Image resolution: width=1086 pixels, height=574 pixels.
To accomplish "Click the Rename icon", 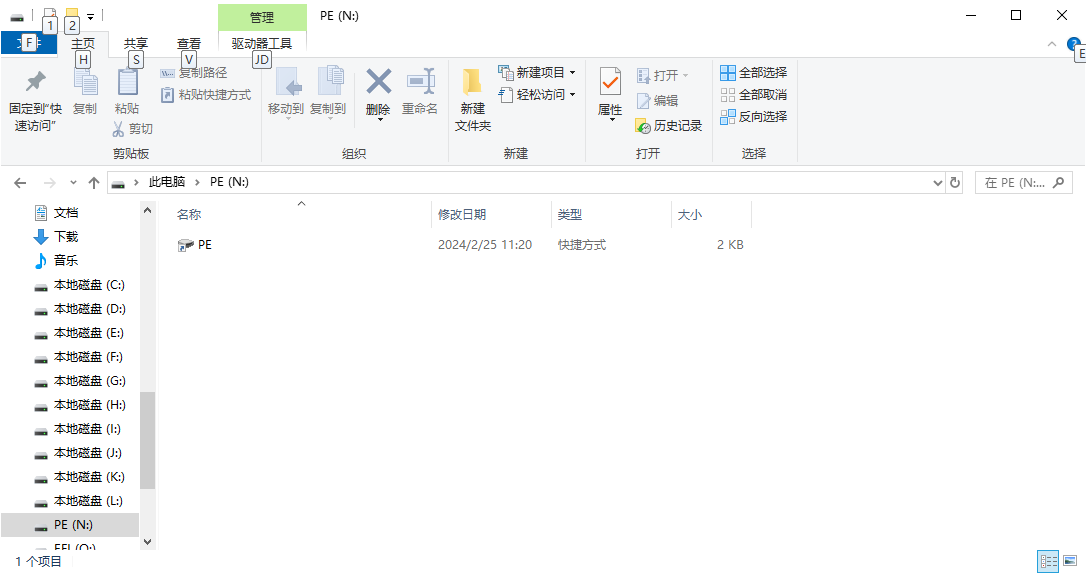I will 420,82.
